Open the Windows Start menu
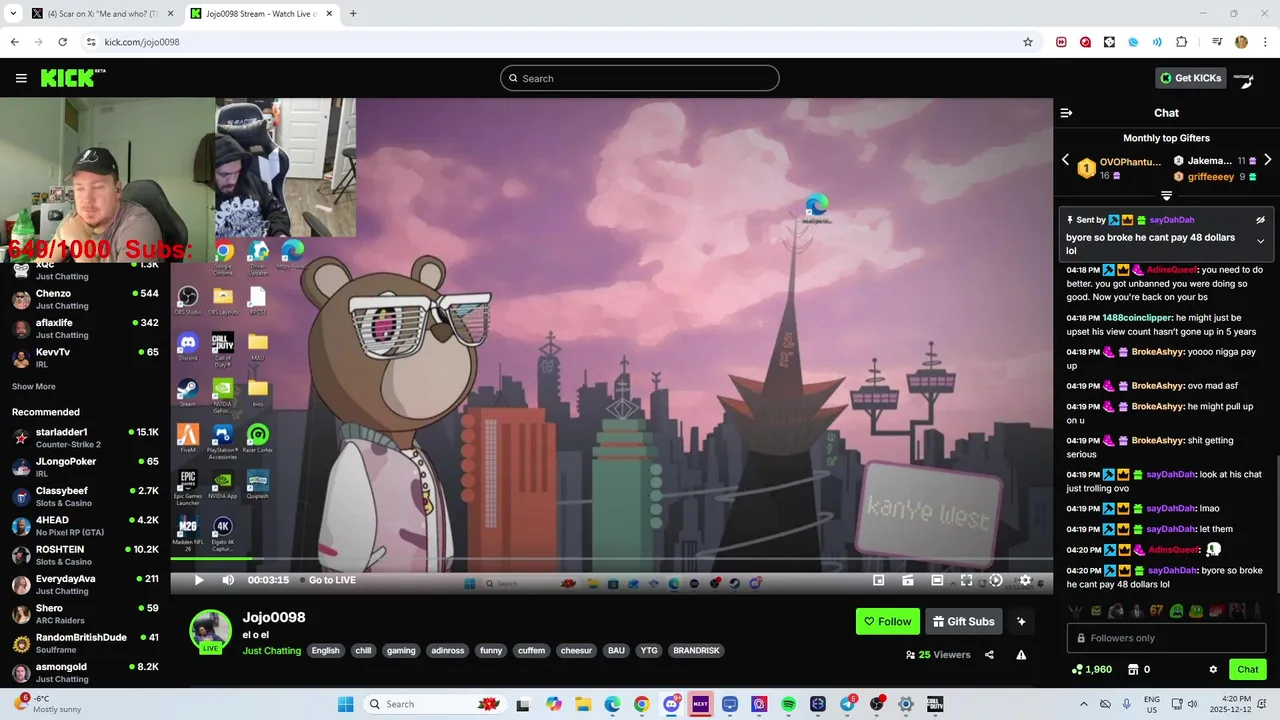The image size is (1280, 720). pos(345,704)
